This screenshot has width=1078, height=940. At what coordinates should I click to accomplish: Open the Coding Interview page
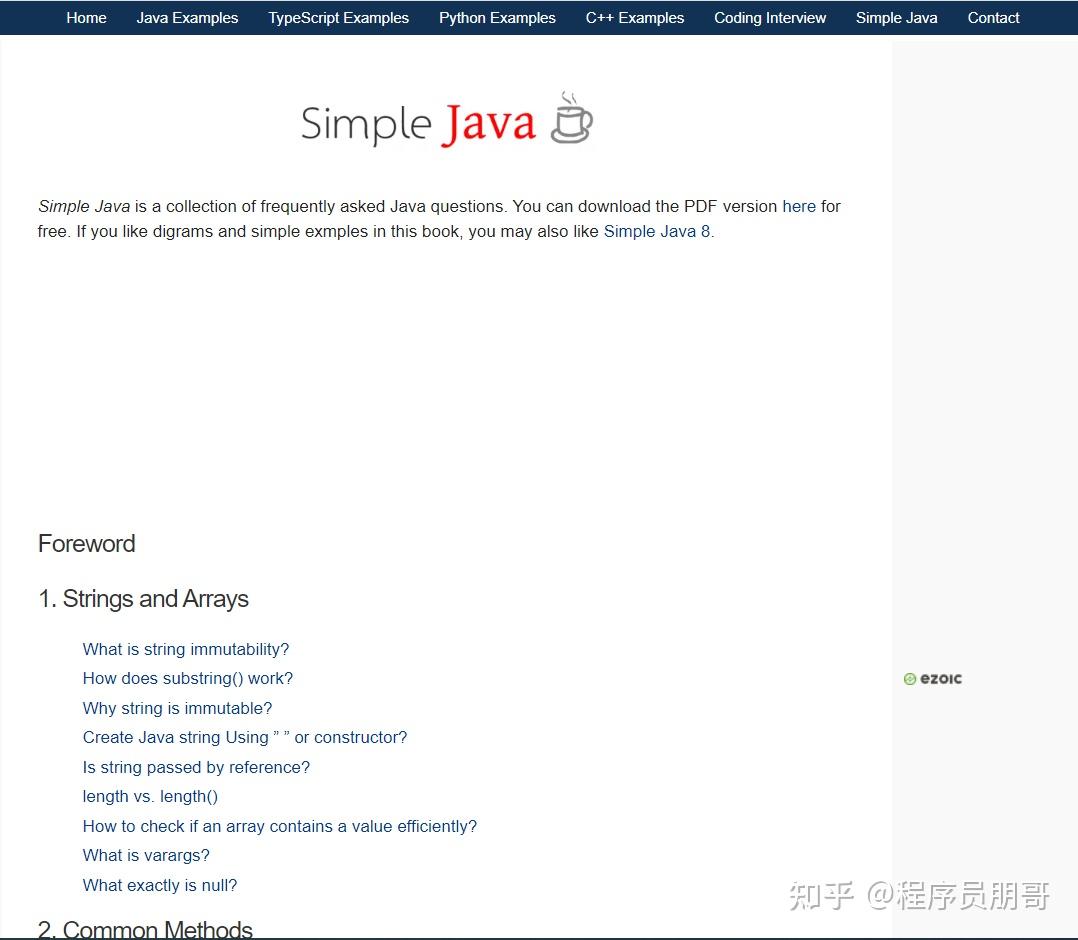pyautogui.click(x=769, y=17)
